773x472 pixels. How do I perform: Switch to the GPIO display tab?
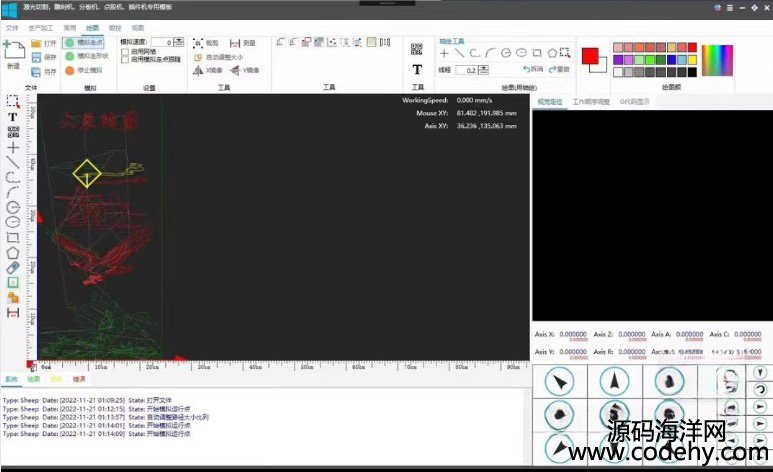tap(636, 101)
